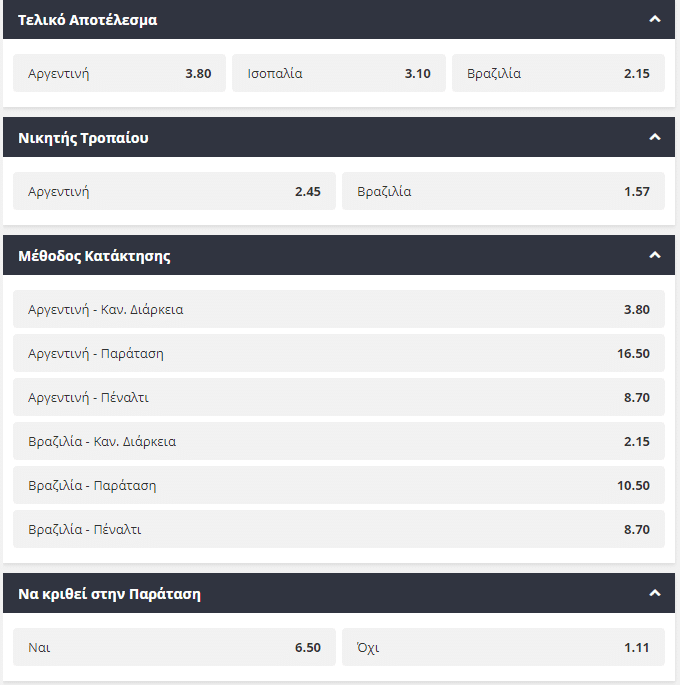This screenshot has width=680, height=685.
Task: Collapse the Νικητής Τροπαίου section chevron
Action: 655,137
